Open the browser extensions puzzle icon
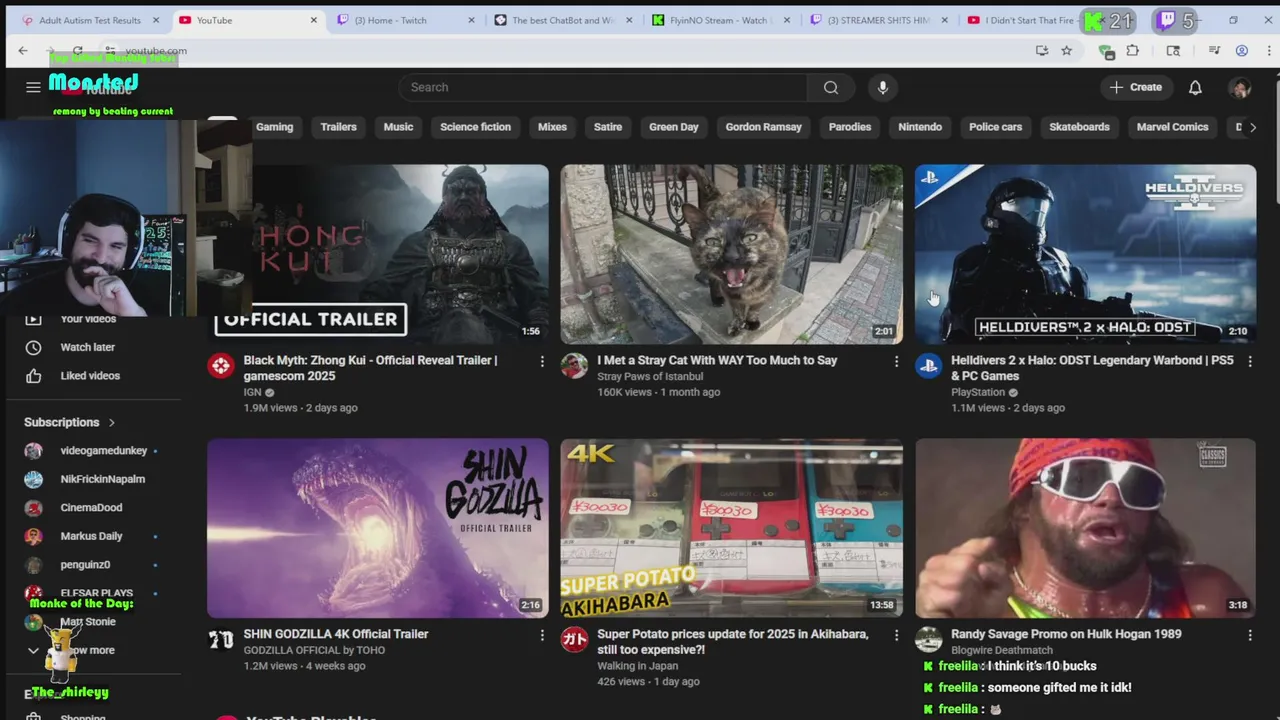Screen dimensions: 1280x720 point(1132,51)
